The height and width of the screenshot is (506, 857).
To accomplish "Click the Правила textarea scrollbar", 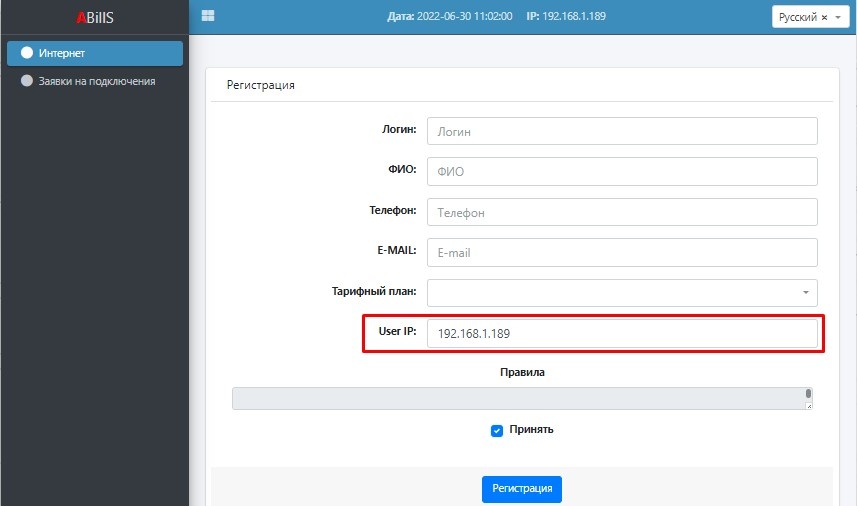I will pyautogui.click(x=808, y=394).
